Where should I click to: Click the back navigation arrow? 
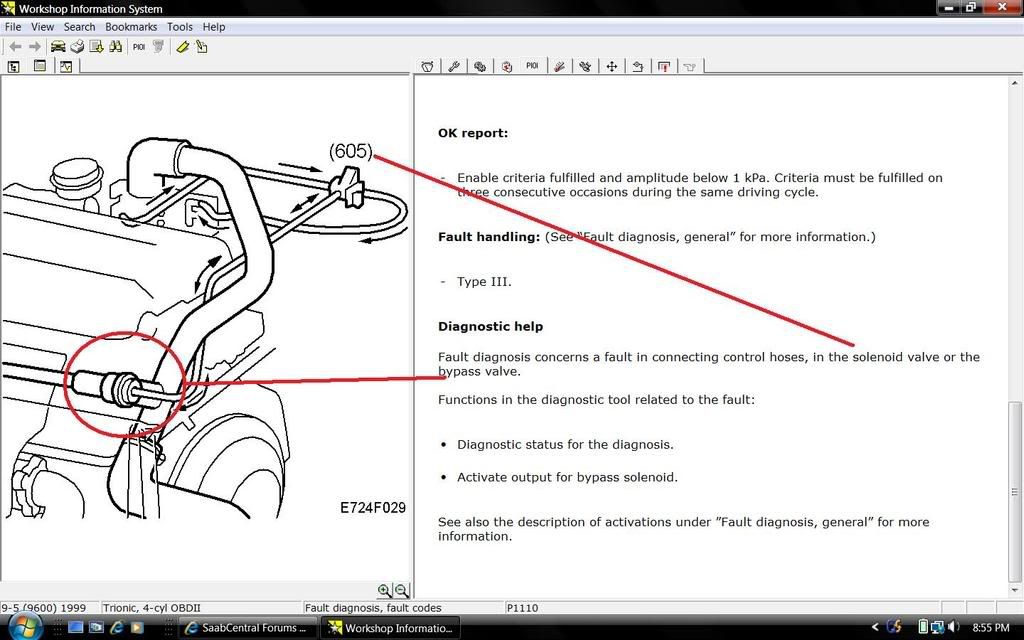click(x=14, y=46)
